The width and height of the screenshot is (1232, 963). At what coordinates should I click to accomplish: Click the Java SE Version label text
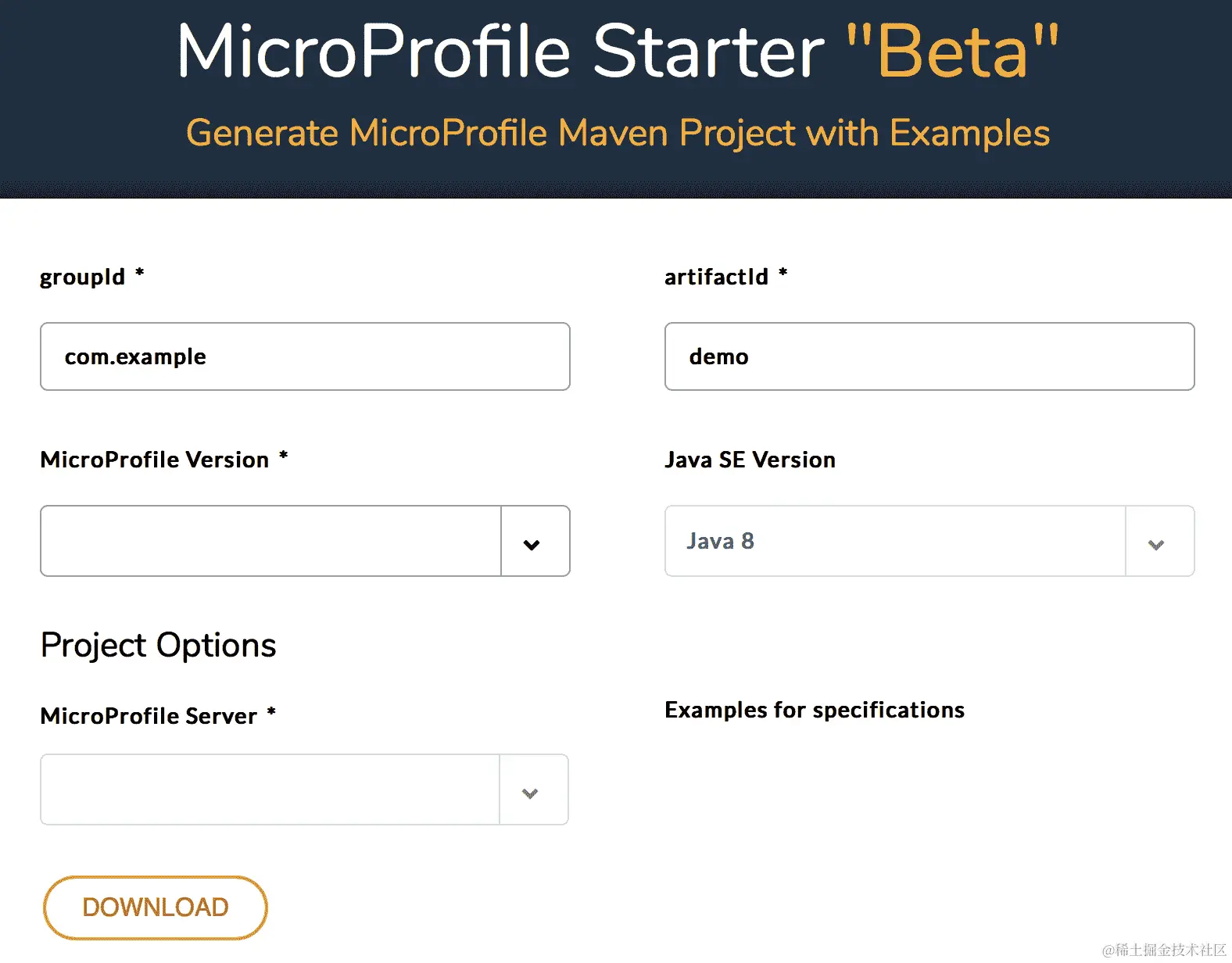pyautogui.click(x=750, y=460)
